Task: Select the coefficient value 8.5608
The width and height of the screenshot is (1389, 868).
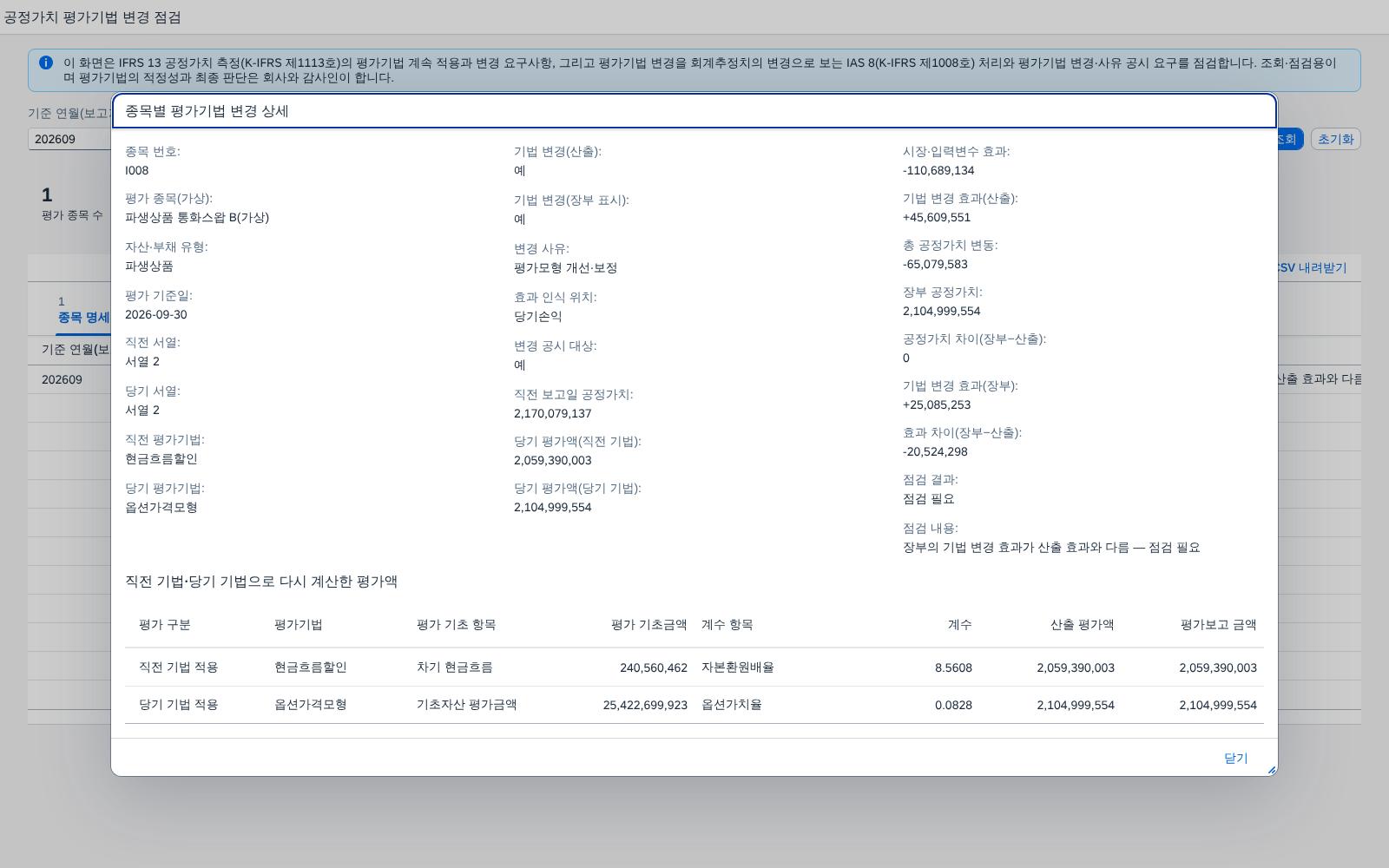Action: point(953,667)
